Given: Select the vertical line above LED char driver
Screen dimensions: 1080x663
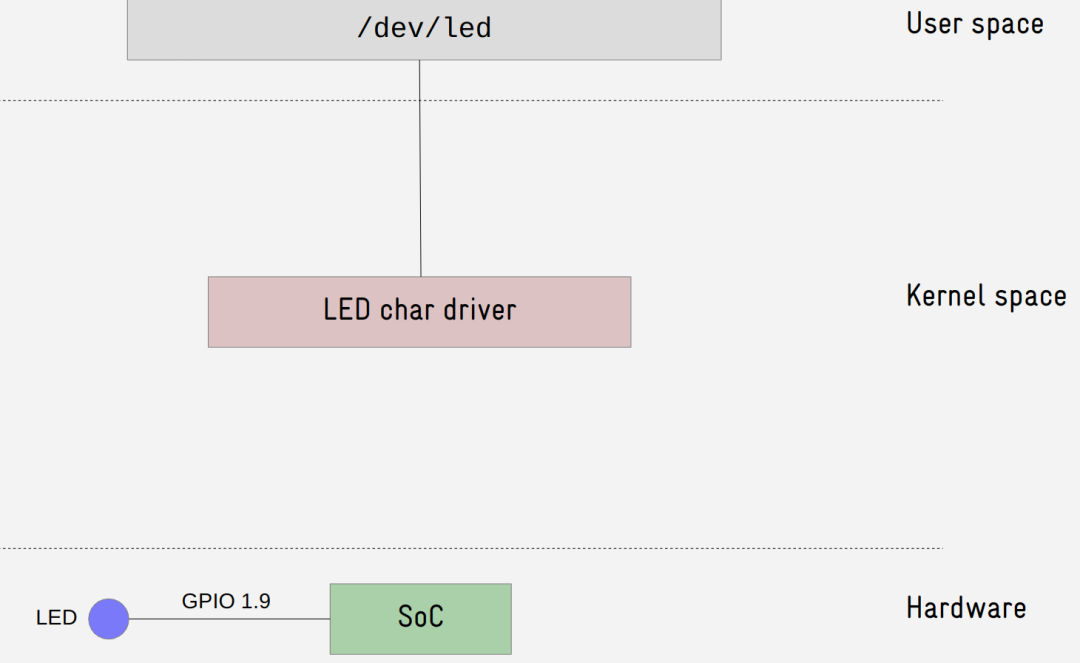Looking at the screenshot, I should point(420,168).
